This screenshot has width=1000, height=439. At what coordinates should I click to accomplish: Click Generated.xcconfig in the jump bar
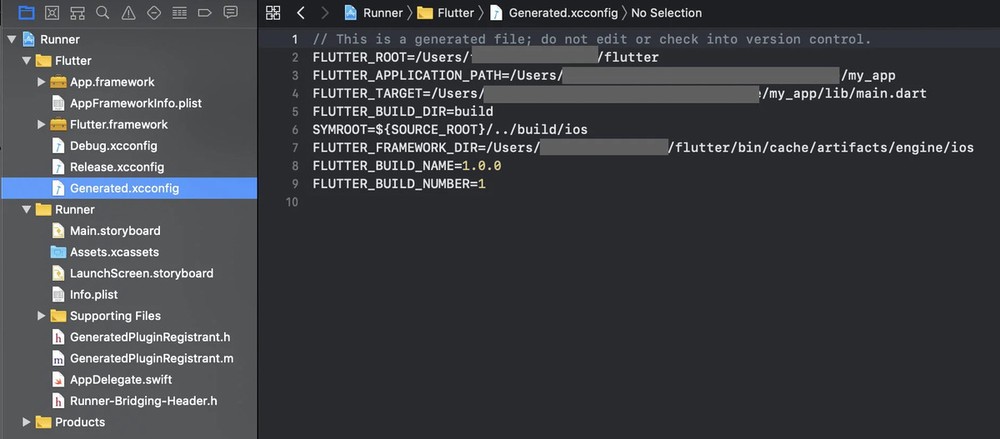click(x=563, y=13)
